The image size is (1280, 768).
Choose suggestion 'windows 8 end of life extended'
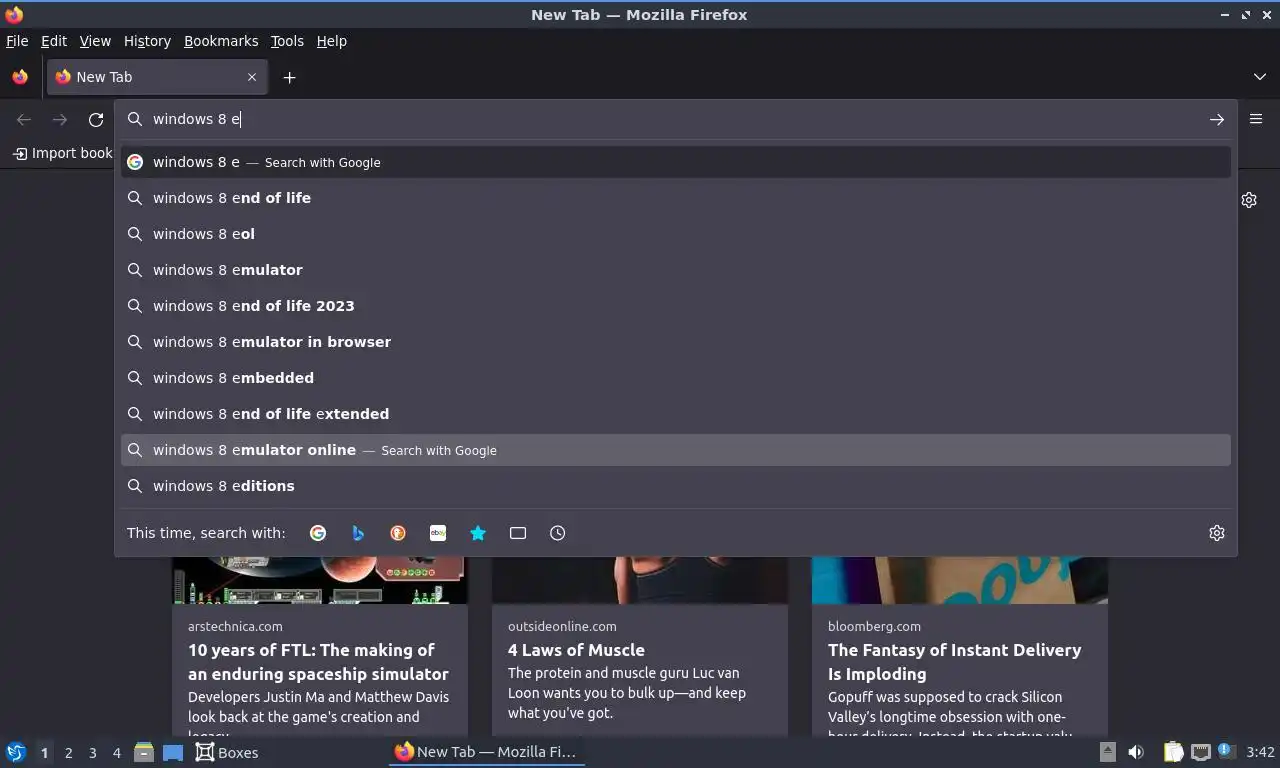[676, 414]
